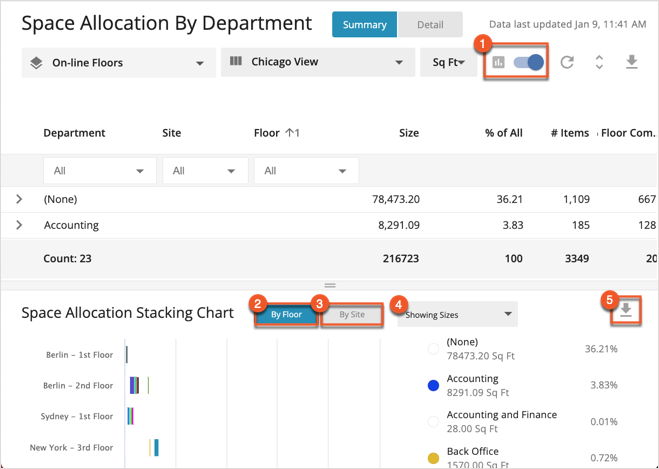Screen dimensions: 659x469
Task: Click the 3.83 percent cell
Action: pos(513,225)
